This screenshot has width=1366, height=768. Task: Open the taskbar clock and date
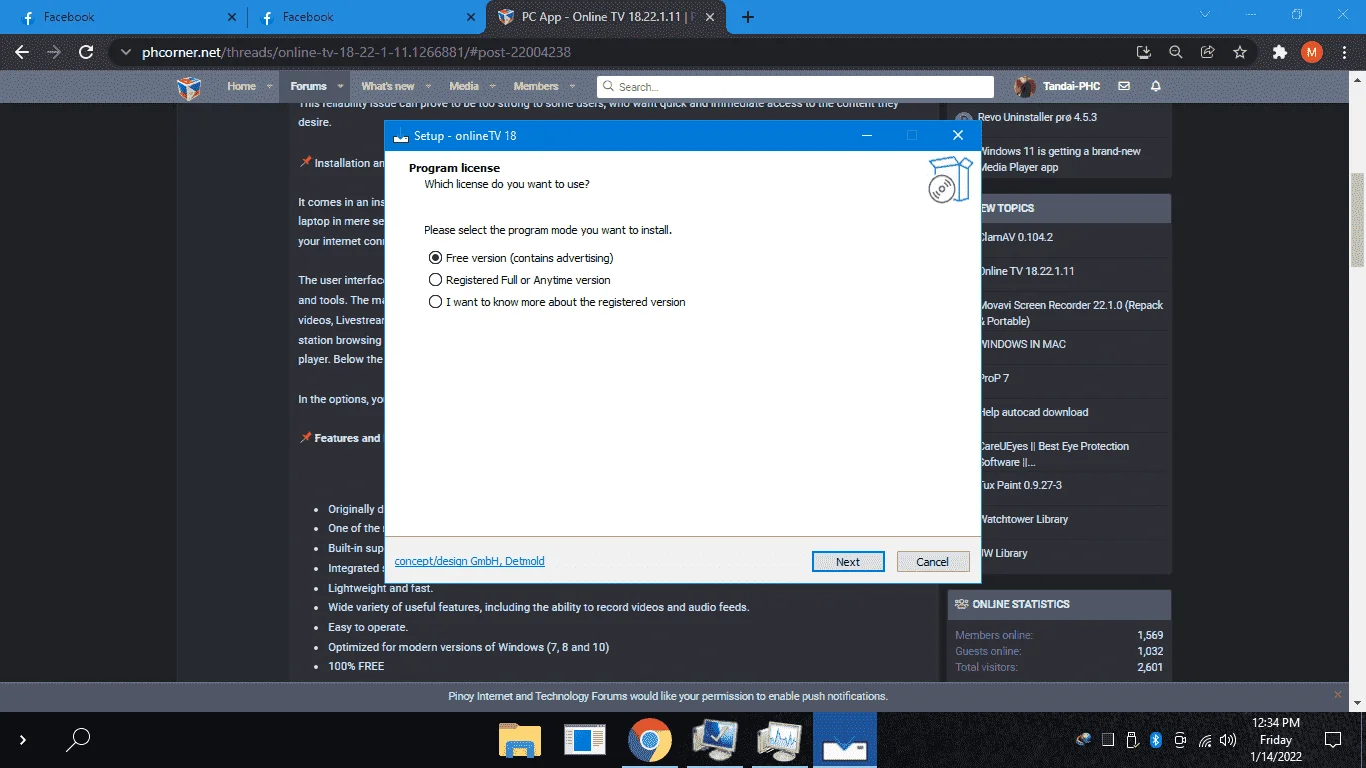pos(1275,740)
